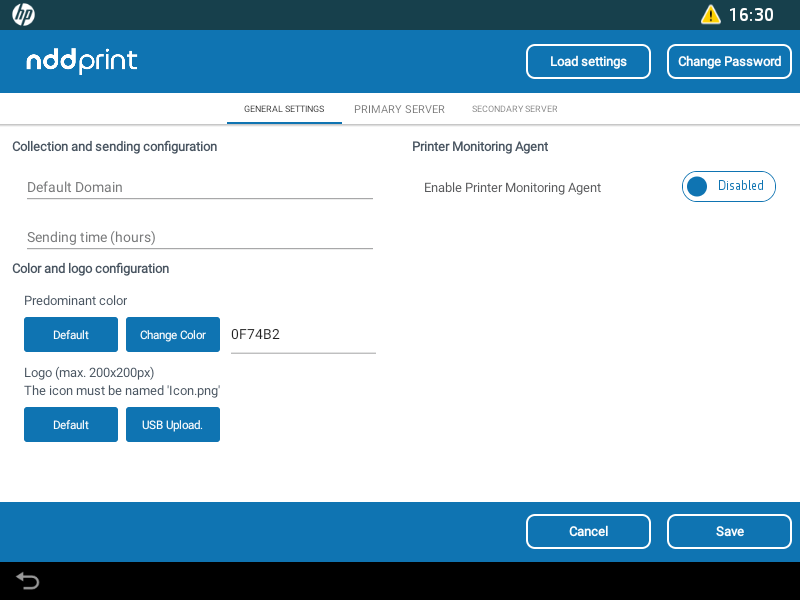Click Change Color for predominant color
The height and width of the screenshot is (600, 800).
[172, 334]
